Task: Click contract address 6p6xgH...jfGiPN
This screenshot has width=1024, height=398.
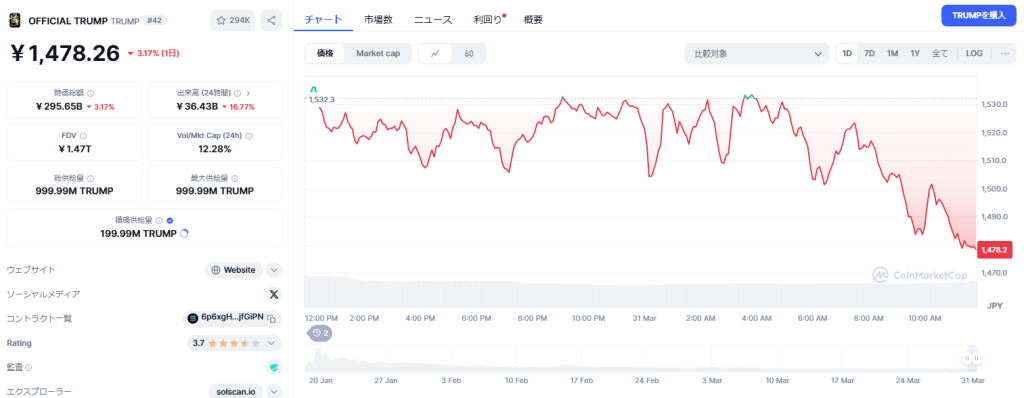Action: pos(232,318)
